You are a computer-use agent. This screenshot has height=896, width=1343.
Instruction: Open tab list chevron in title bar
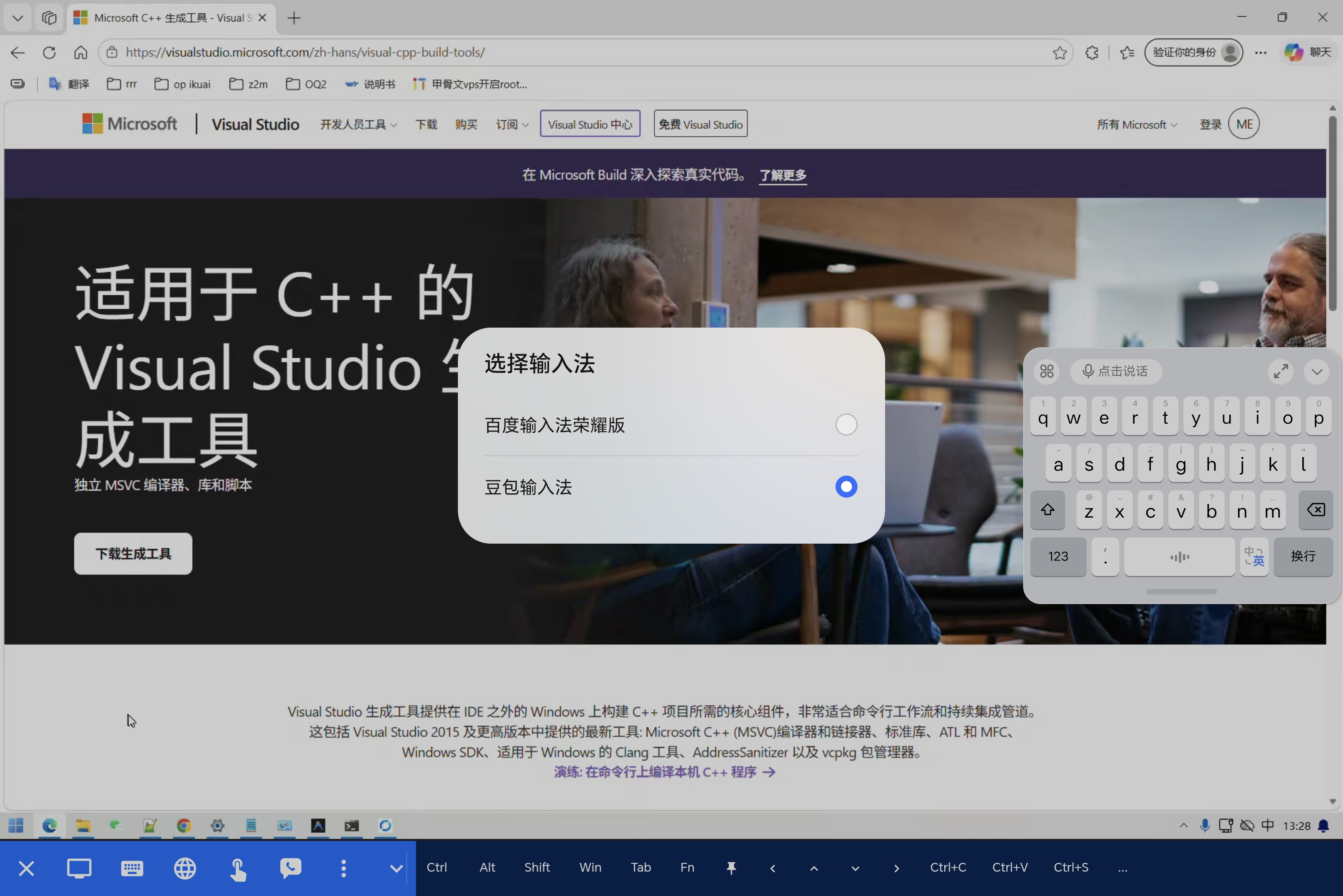[x=18, y=18]
